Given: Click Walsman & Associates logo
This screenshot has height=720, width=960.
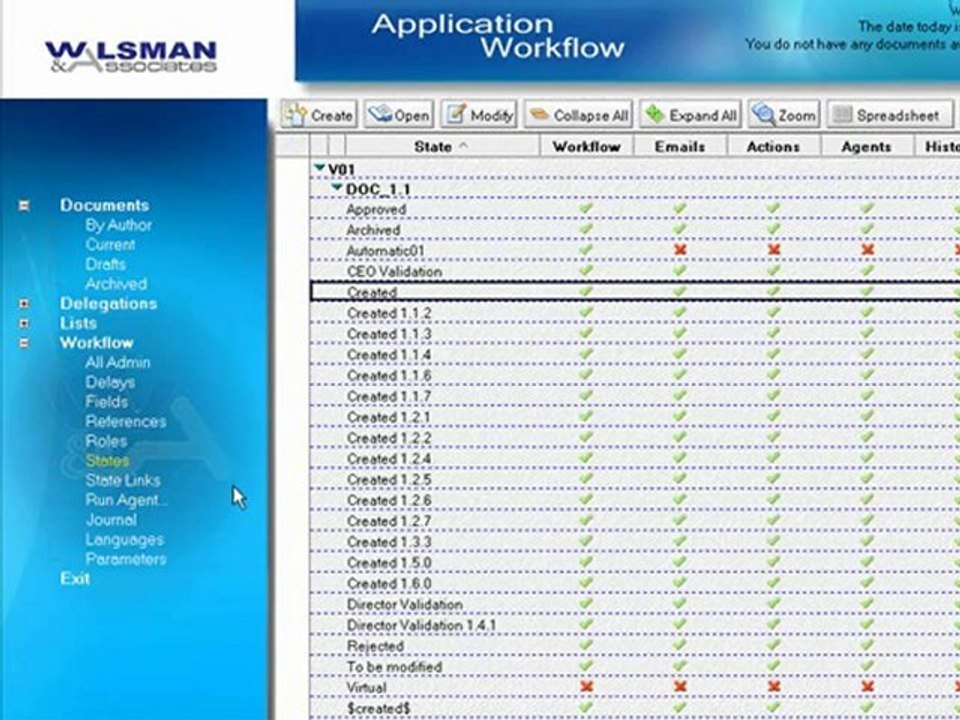Looking at the screenshot, I should pos(131,56).
